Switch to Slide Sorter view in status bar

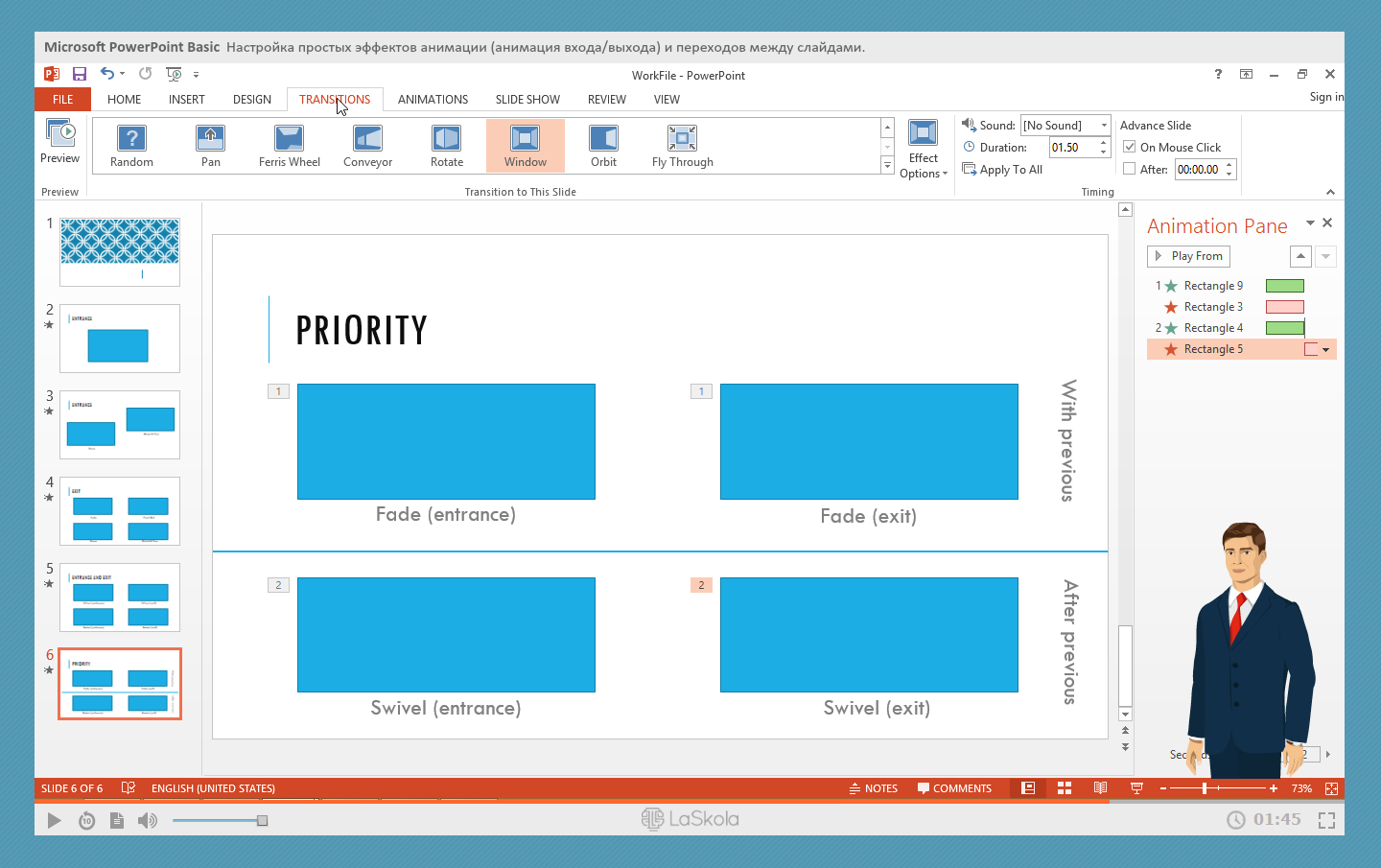click(1065, 788)
